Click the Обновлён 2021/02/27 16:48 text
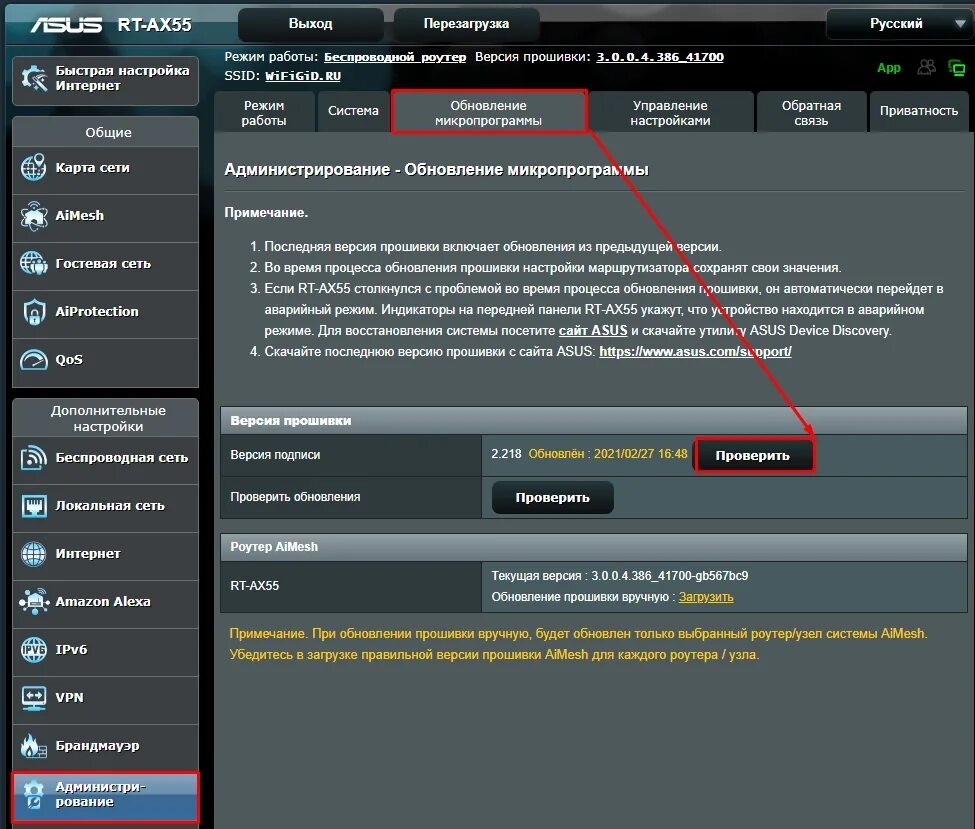Screen dimensions: 975x829 [x=608, y=454]
